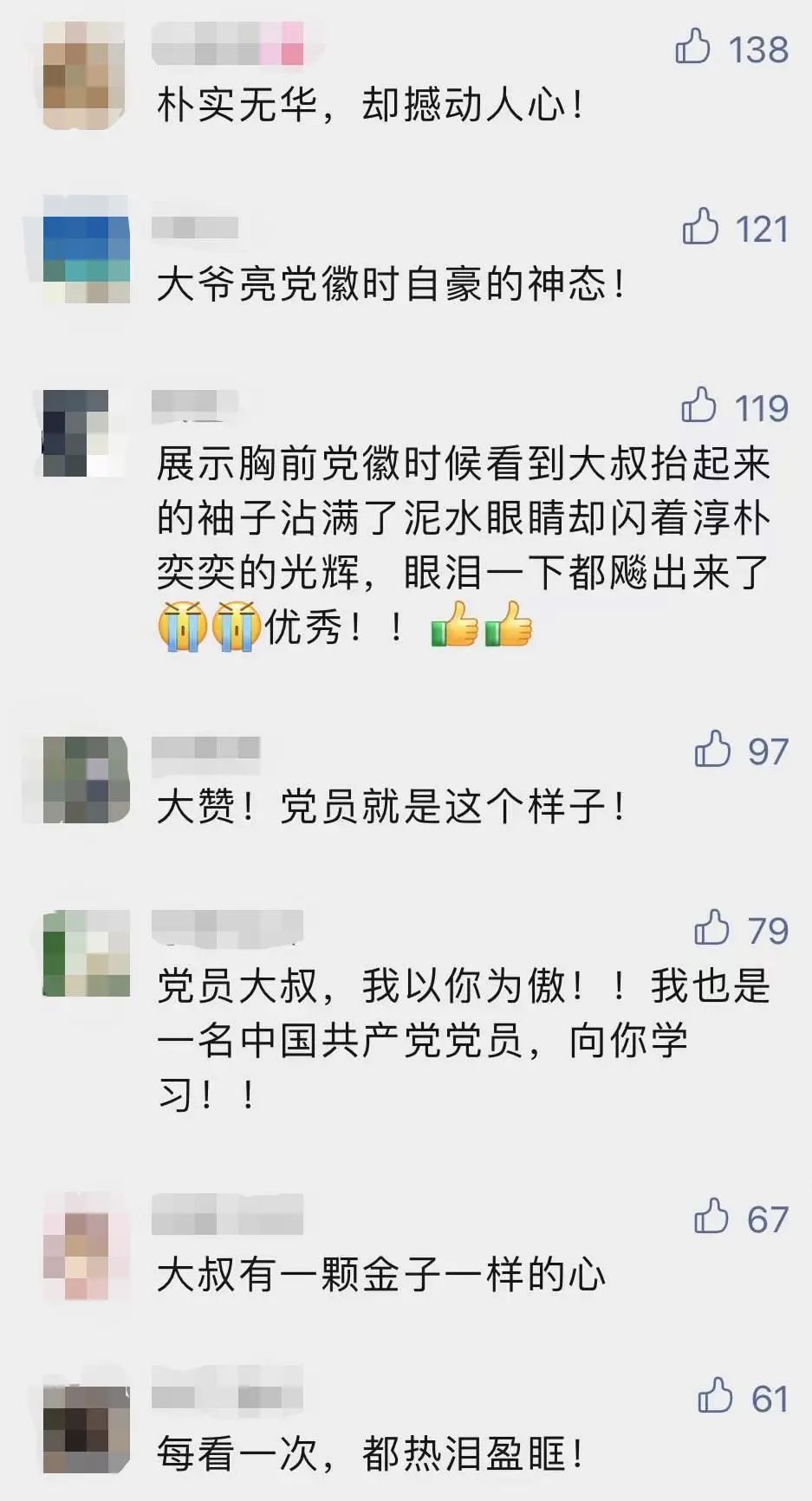Tap the 61 like count number
812x1501 pixels.
(770, 1398)
